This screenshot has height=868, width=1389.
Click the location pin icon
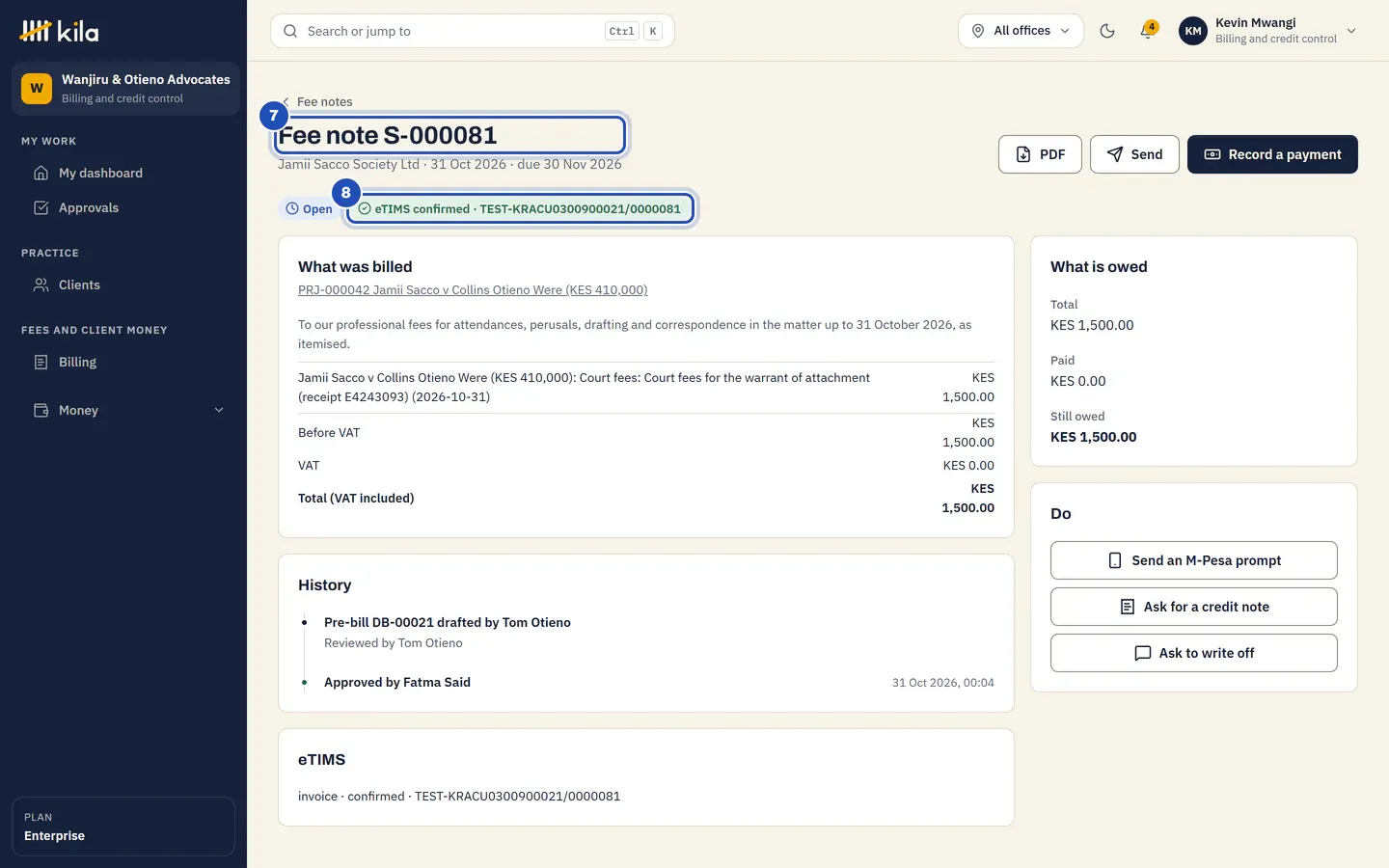click(978, 31)
